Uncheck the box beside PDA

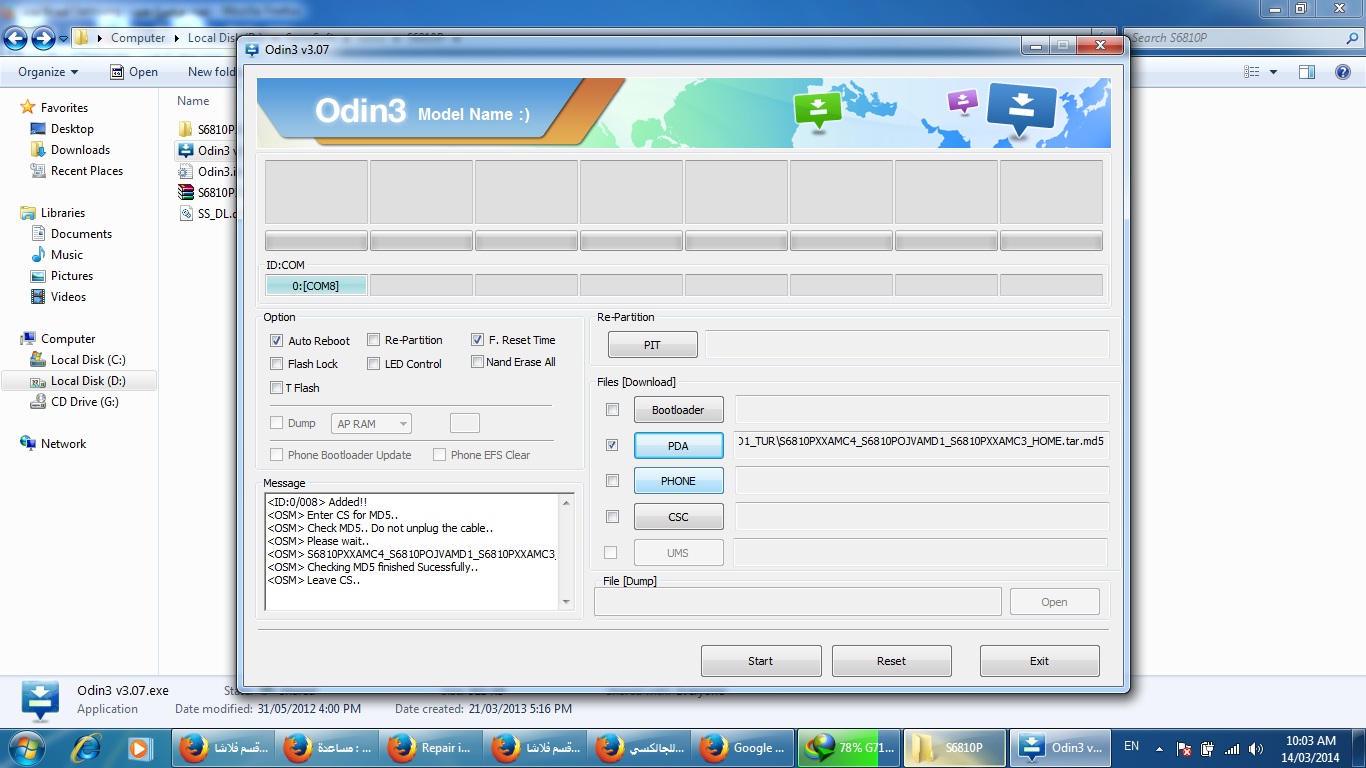(x=612, y=445)
